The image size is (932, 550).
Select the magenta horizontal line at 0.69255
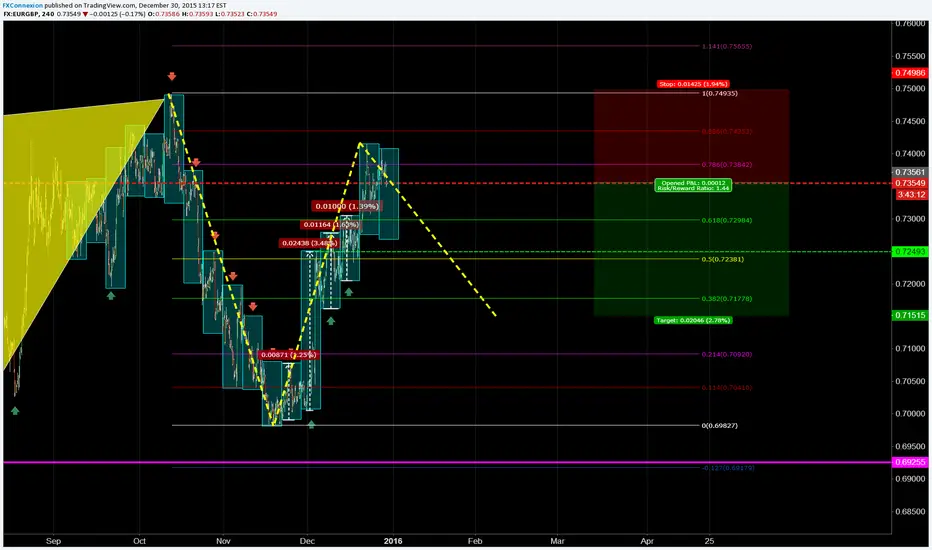pos(446,462)
